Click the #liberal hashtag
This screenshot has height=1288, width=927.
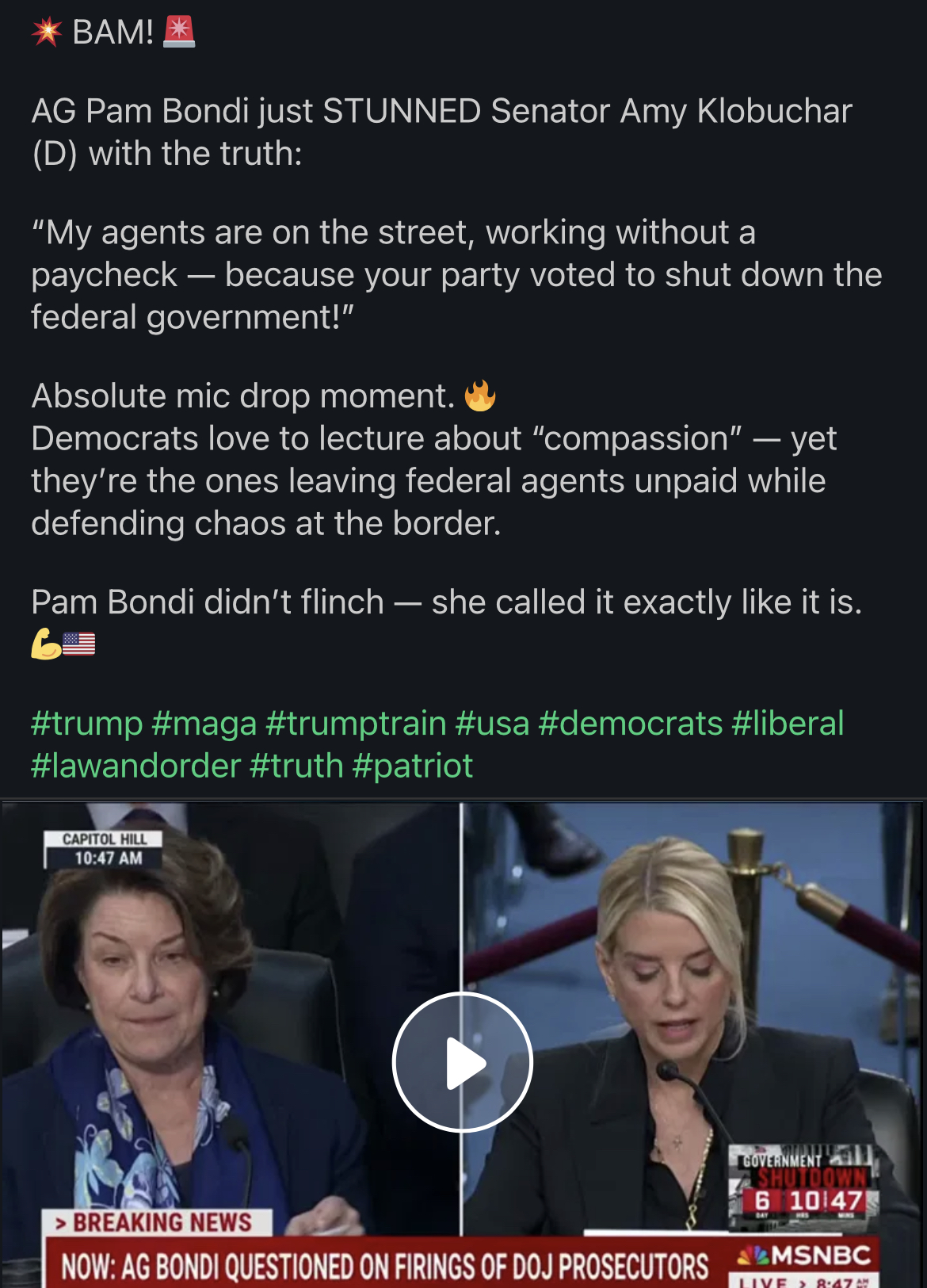[x=788, y=724]
